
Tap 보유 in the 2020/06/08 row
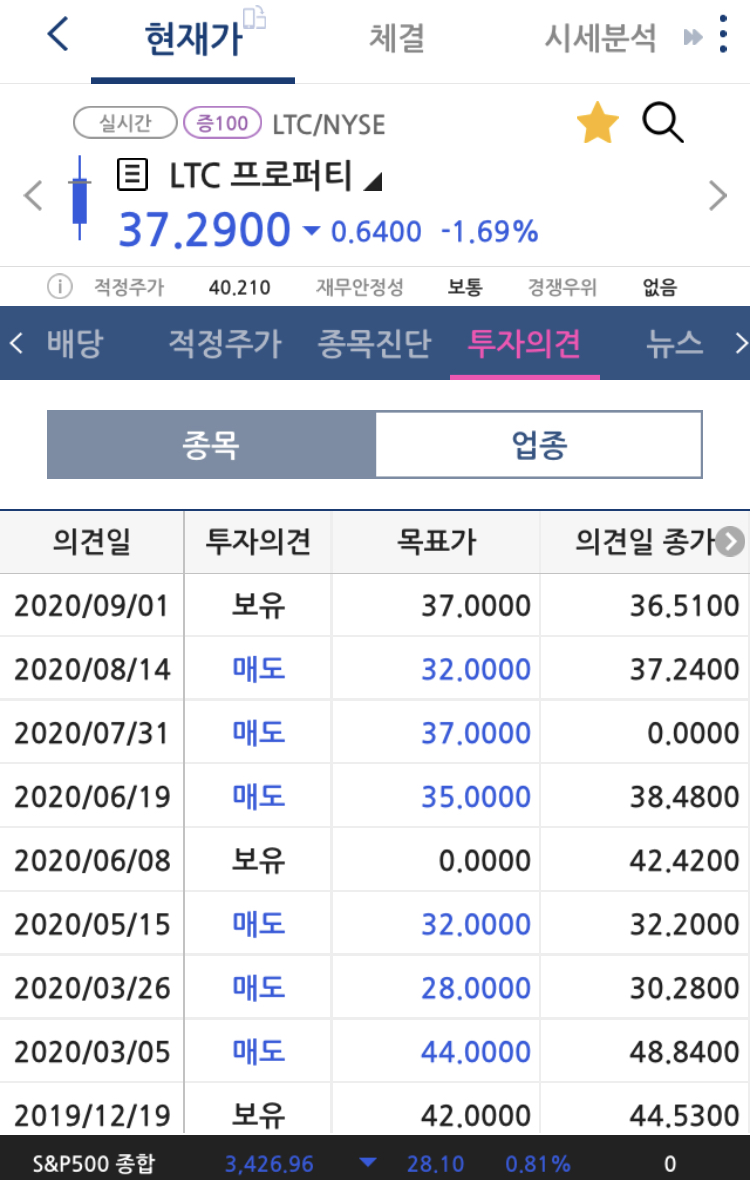pos(258,860)
